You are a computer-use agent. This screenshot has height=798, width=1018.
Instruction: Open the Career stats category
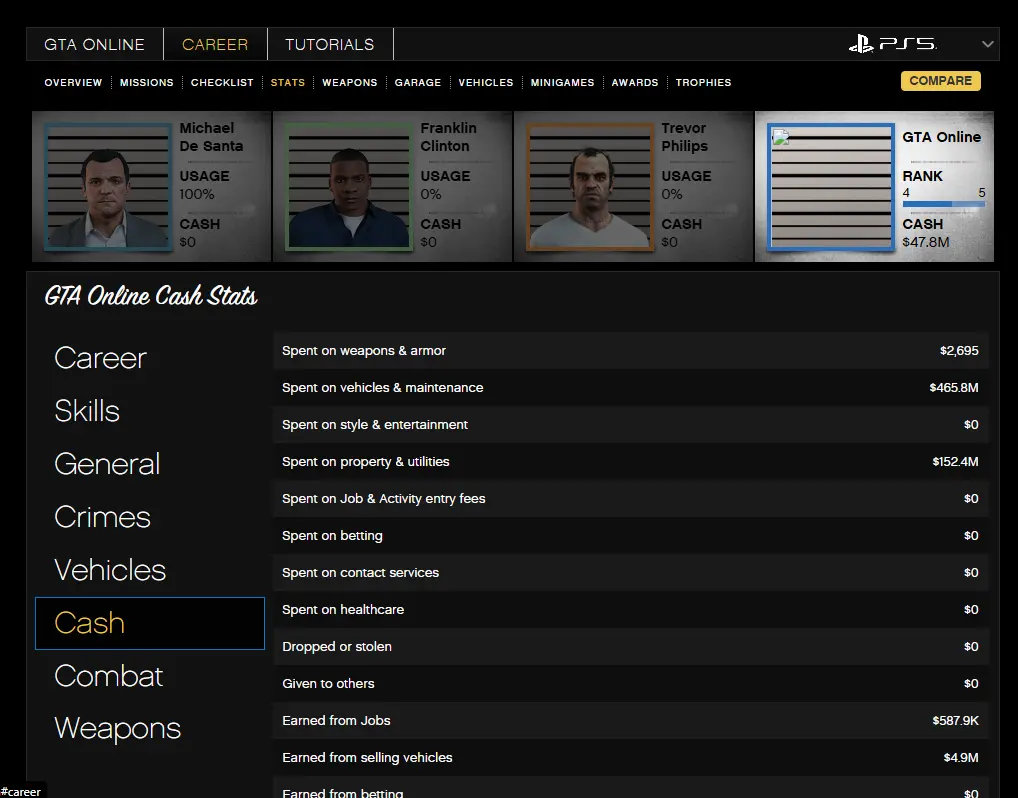click(x=101, y=358)
